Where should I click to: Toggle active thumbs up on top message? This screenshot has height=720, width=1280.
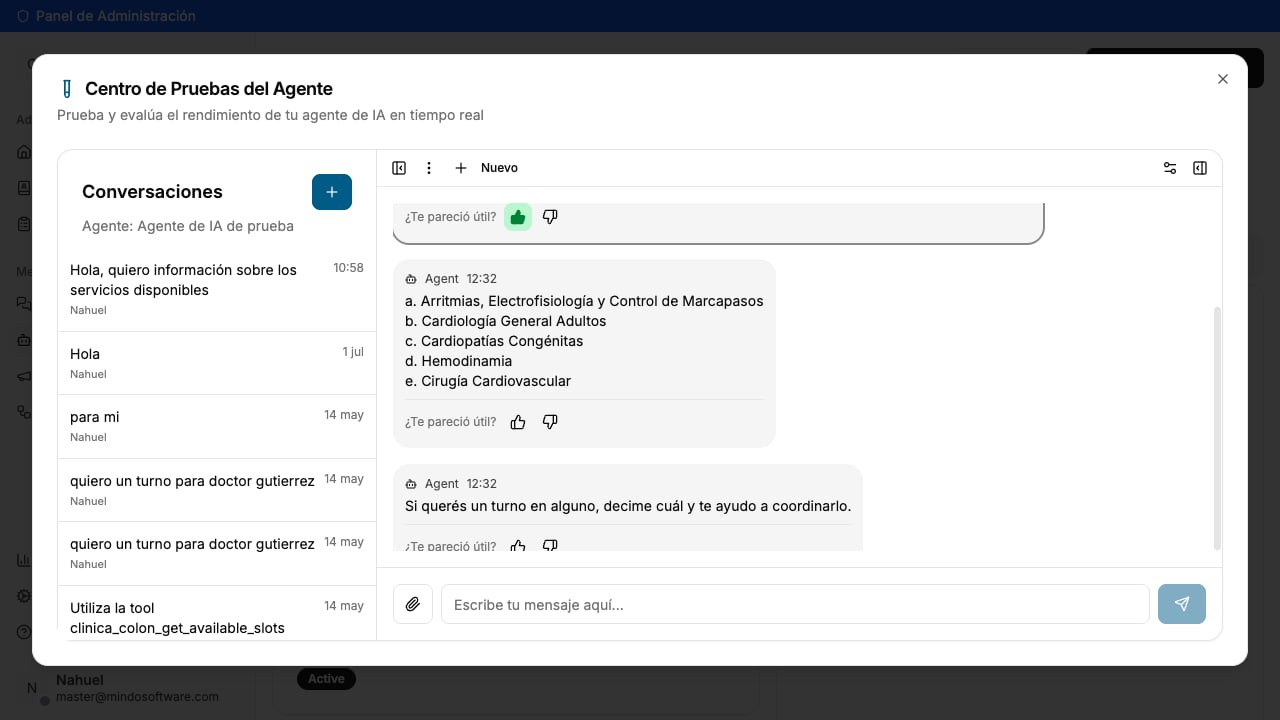518,217
